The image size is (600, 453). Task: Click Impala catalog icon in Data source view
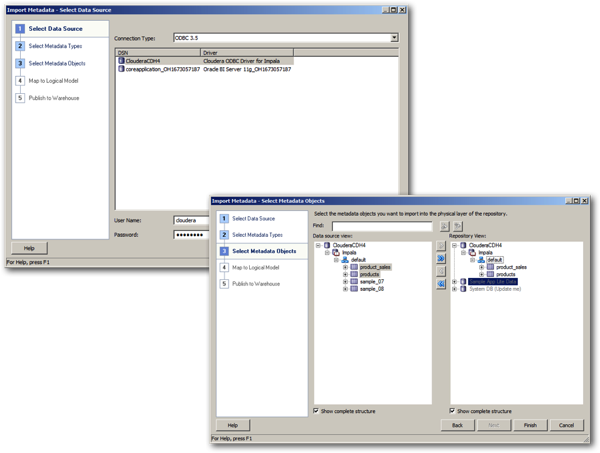(336, 253)
